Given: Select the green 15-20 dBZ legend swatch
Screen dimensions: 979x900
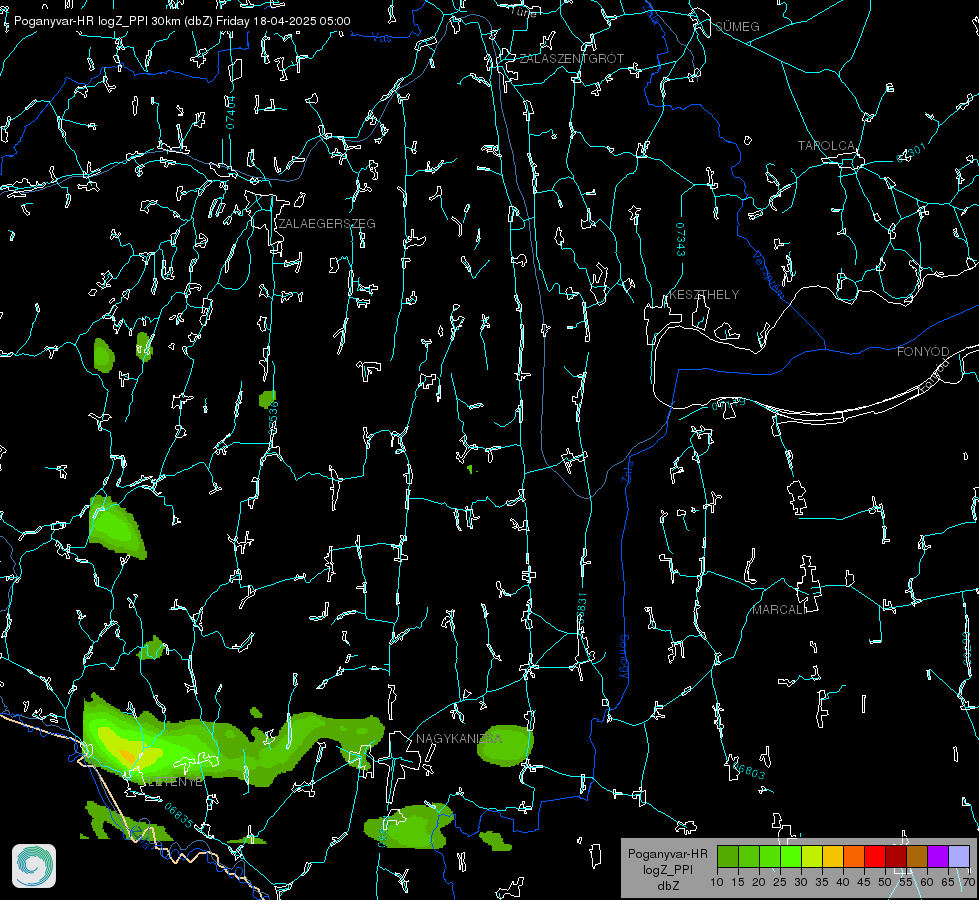Looking at the screenshot, I should [x=749, y=857].
